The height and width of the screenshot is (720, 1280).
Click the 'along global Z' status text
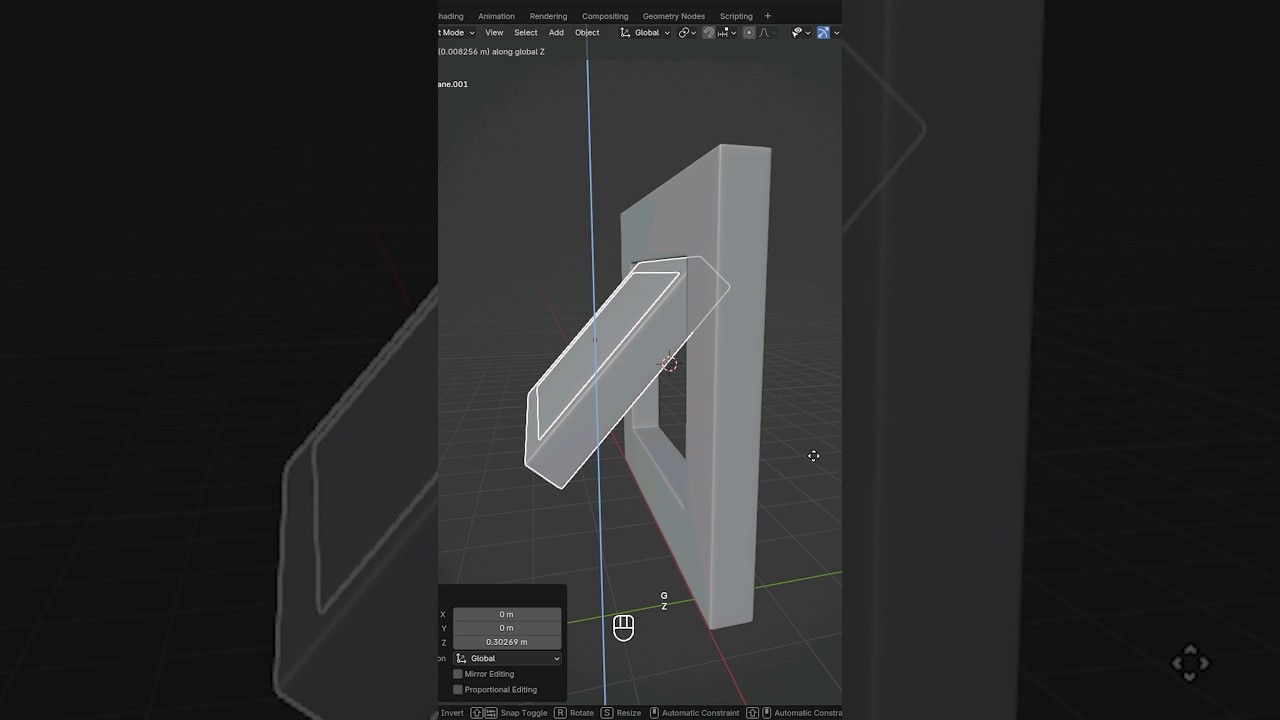518,51
